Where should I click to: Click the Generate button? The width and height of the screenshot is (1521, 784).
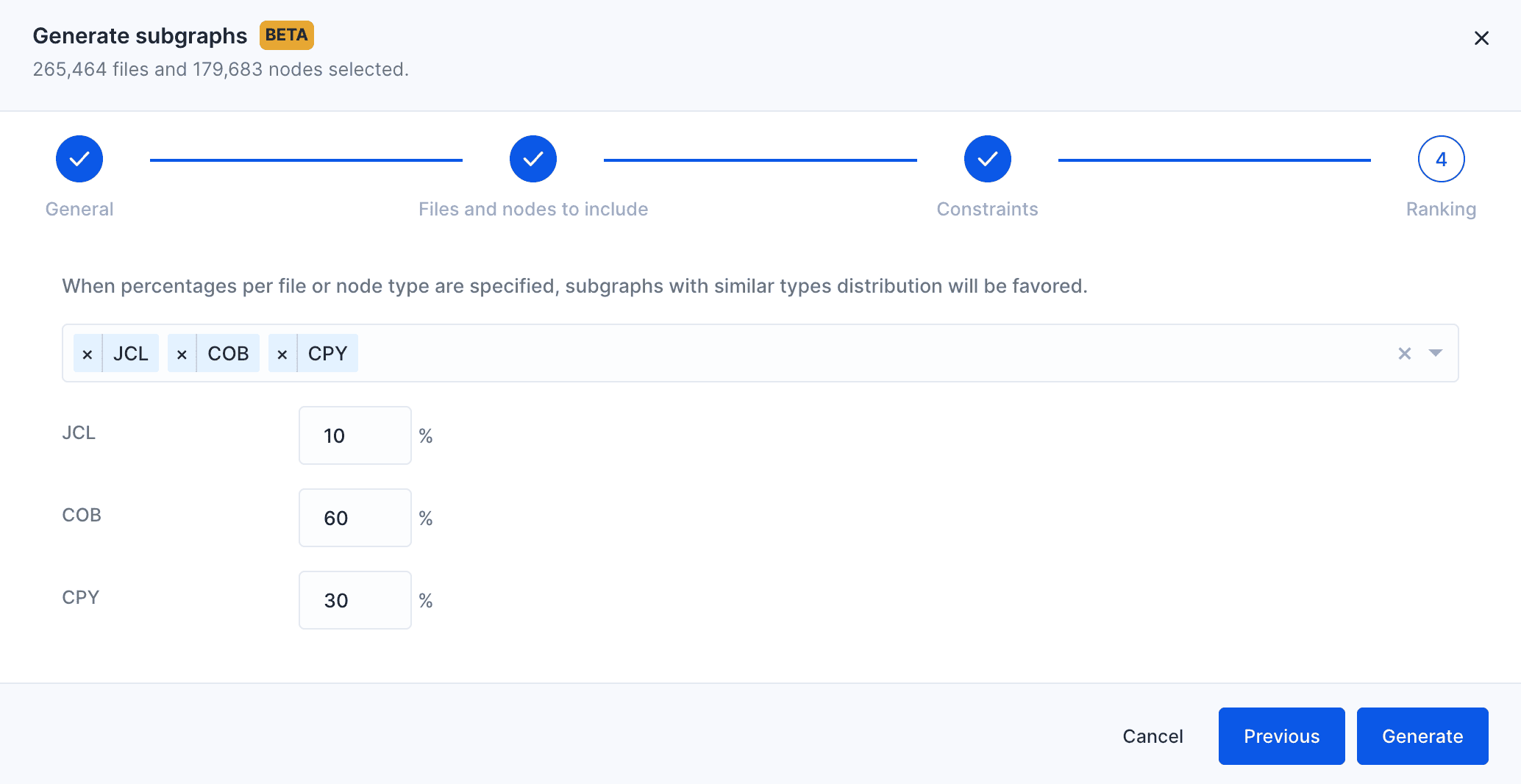[x=1422, y=736]
